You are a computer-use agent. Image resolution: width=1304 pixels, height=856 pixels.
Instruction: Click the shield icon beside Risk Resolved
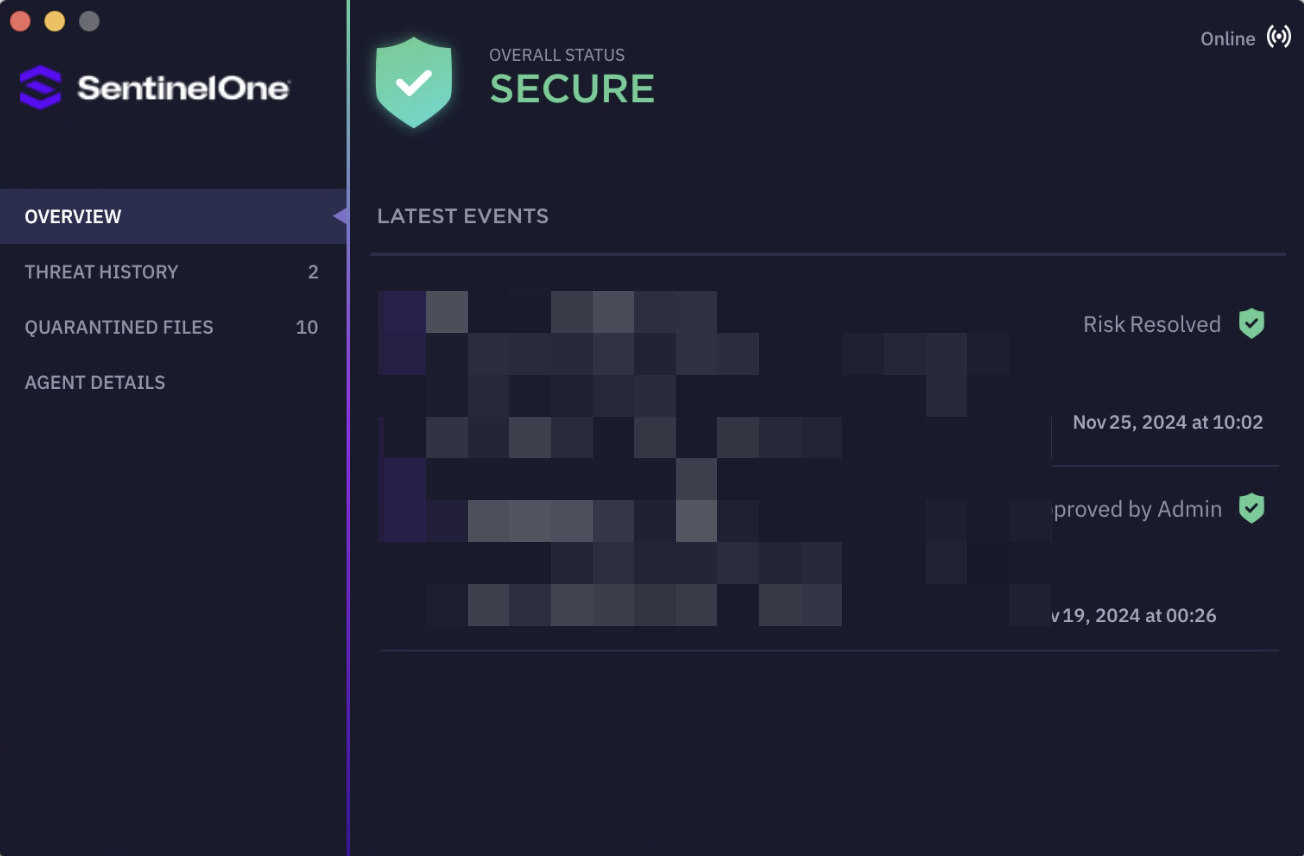1251,324
